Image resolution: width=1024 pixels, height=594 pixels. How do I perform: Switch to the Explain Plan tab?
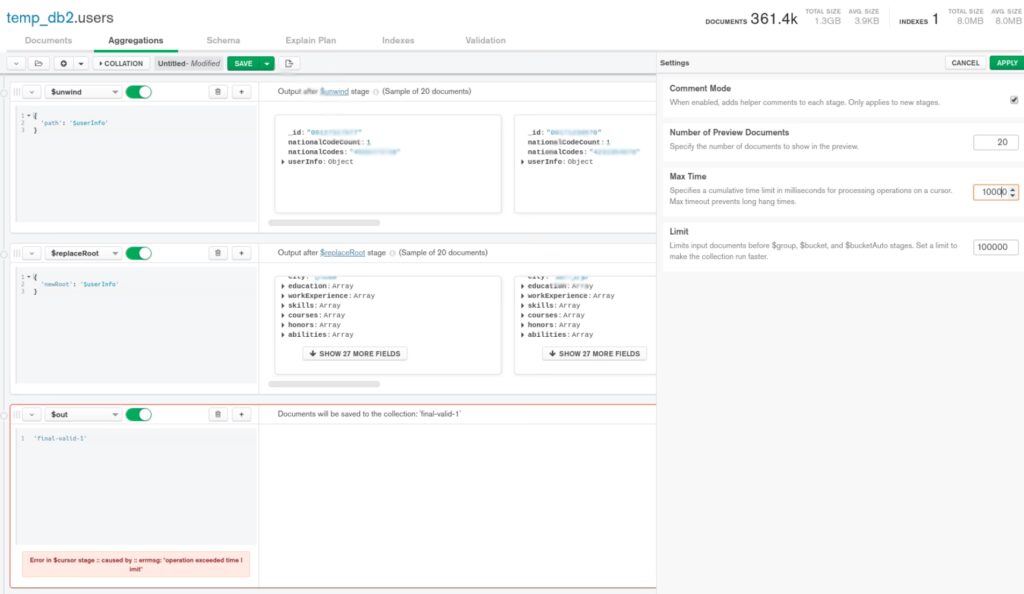pyautogui.click(x=312, y=40)
